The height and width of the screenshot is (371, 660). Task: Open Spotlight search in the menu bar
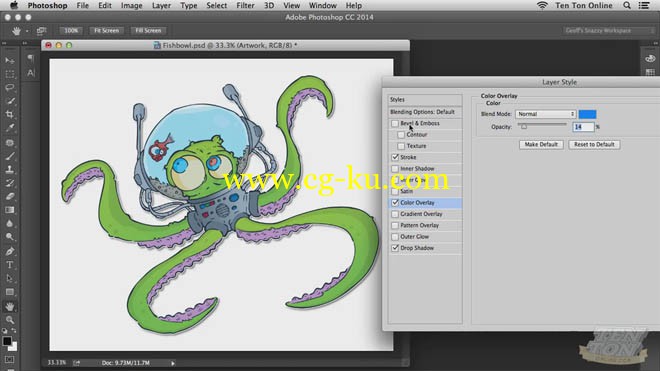pos(627,5)
